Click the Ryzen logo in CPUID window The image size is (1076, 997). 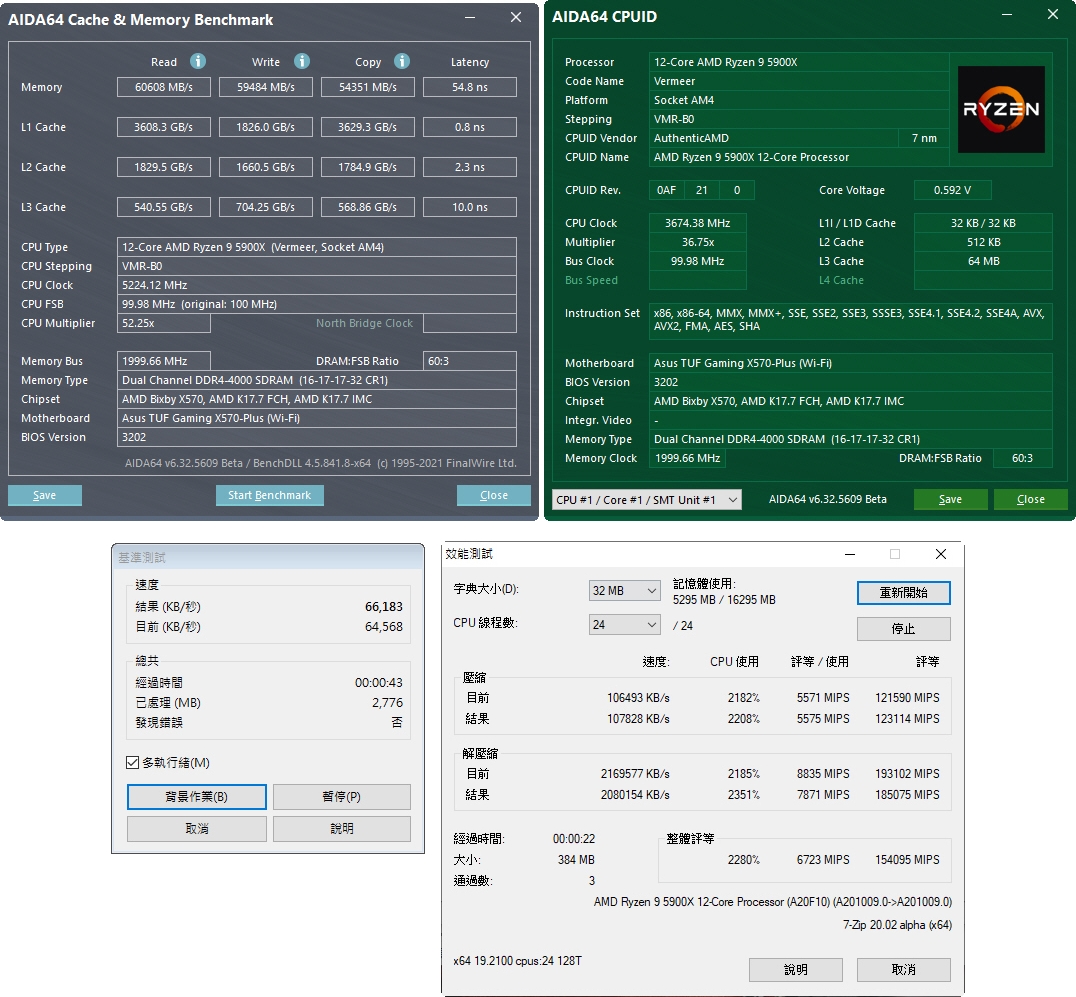(1001, 109)
